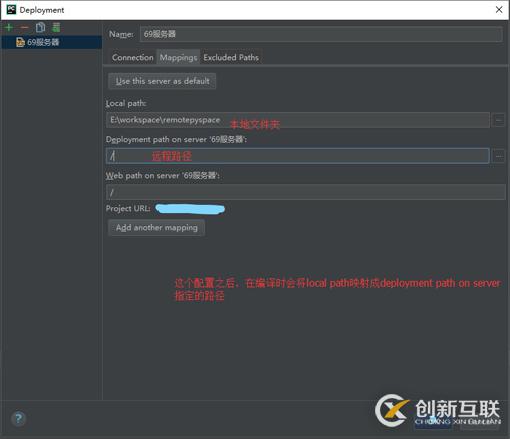Click Add another mapping button
The height and width of the screenshot is (439, 510).
pyautogui.click(x=156, y=228)
